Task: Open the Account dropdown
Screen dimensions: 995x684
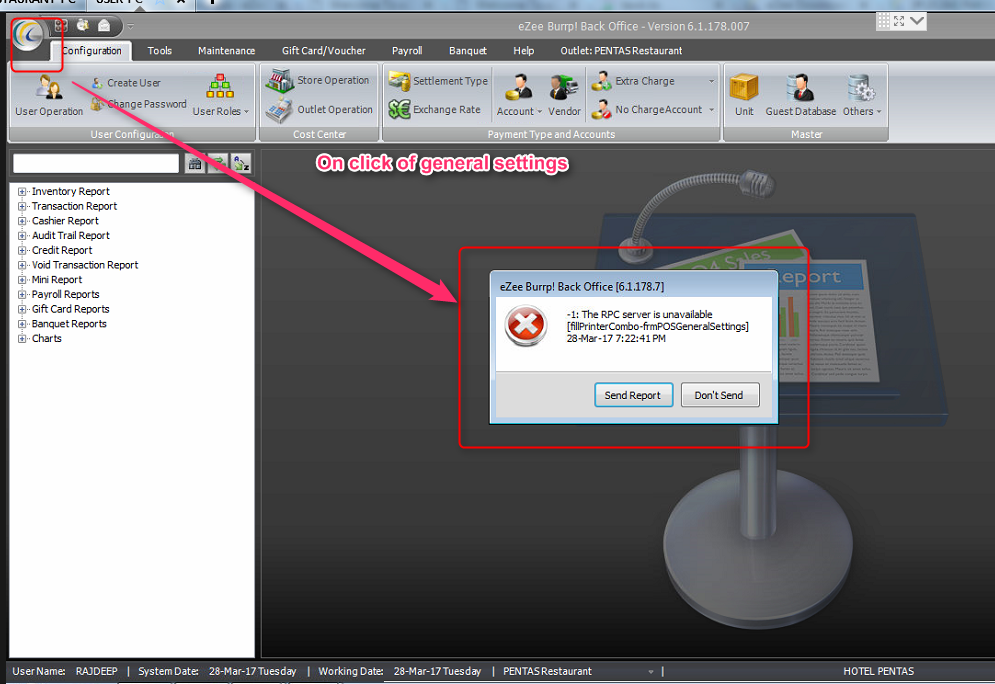Action: point(519,96)
